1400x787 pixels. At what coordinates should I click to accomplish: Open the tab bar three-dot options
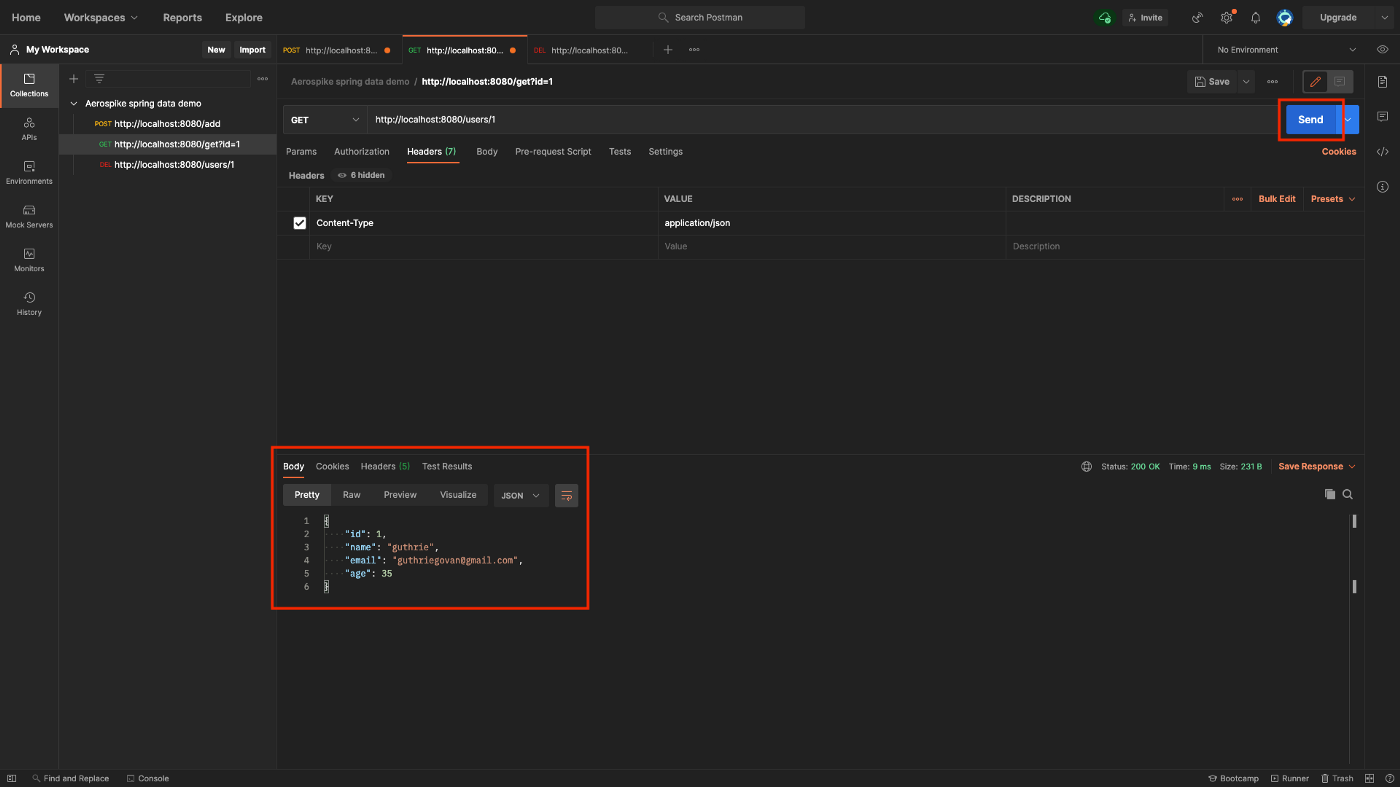click(694, 49)
